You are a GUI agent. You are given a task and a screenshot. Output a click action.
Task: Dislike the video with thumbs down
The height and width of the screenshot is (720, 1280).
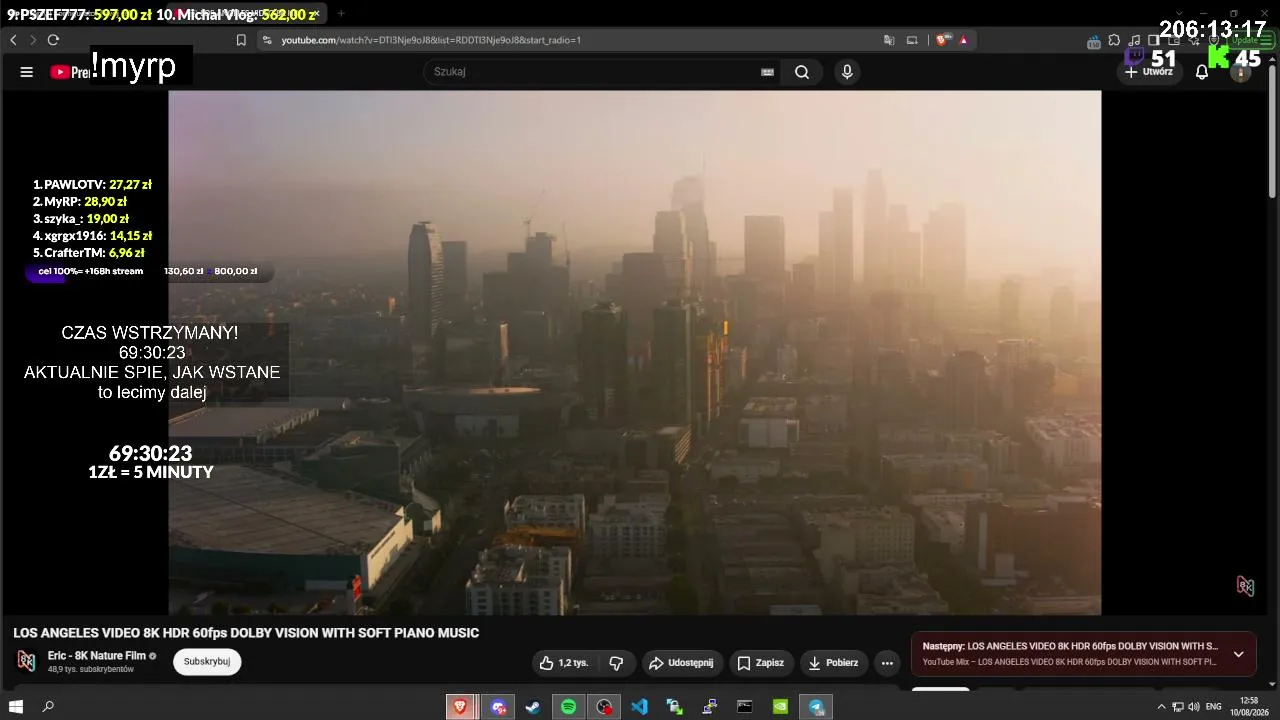tap(616, 663)
